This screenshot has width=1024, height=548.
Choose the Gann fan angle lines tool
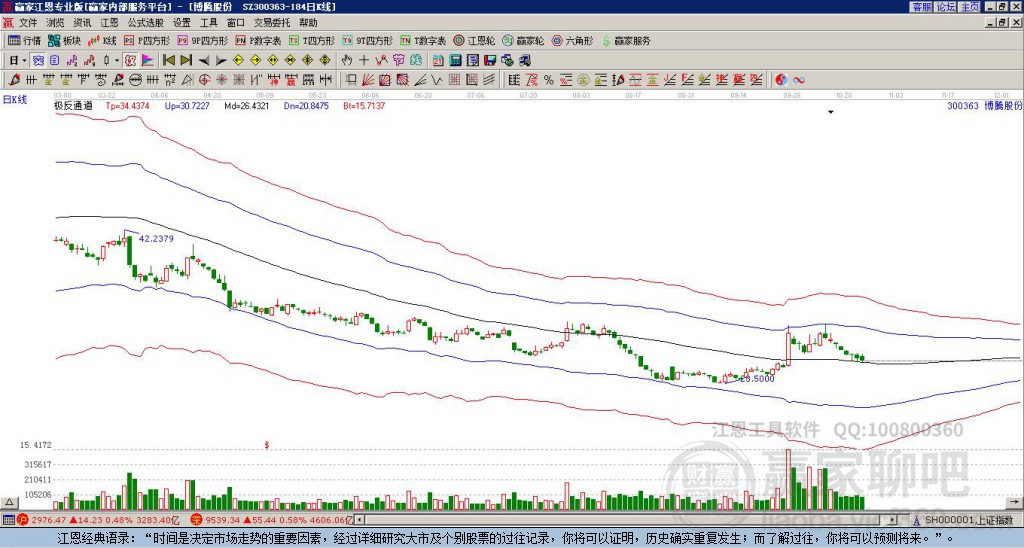(368, 80)
